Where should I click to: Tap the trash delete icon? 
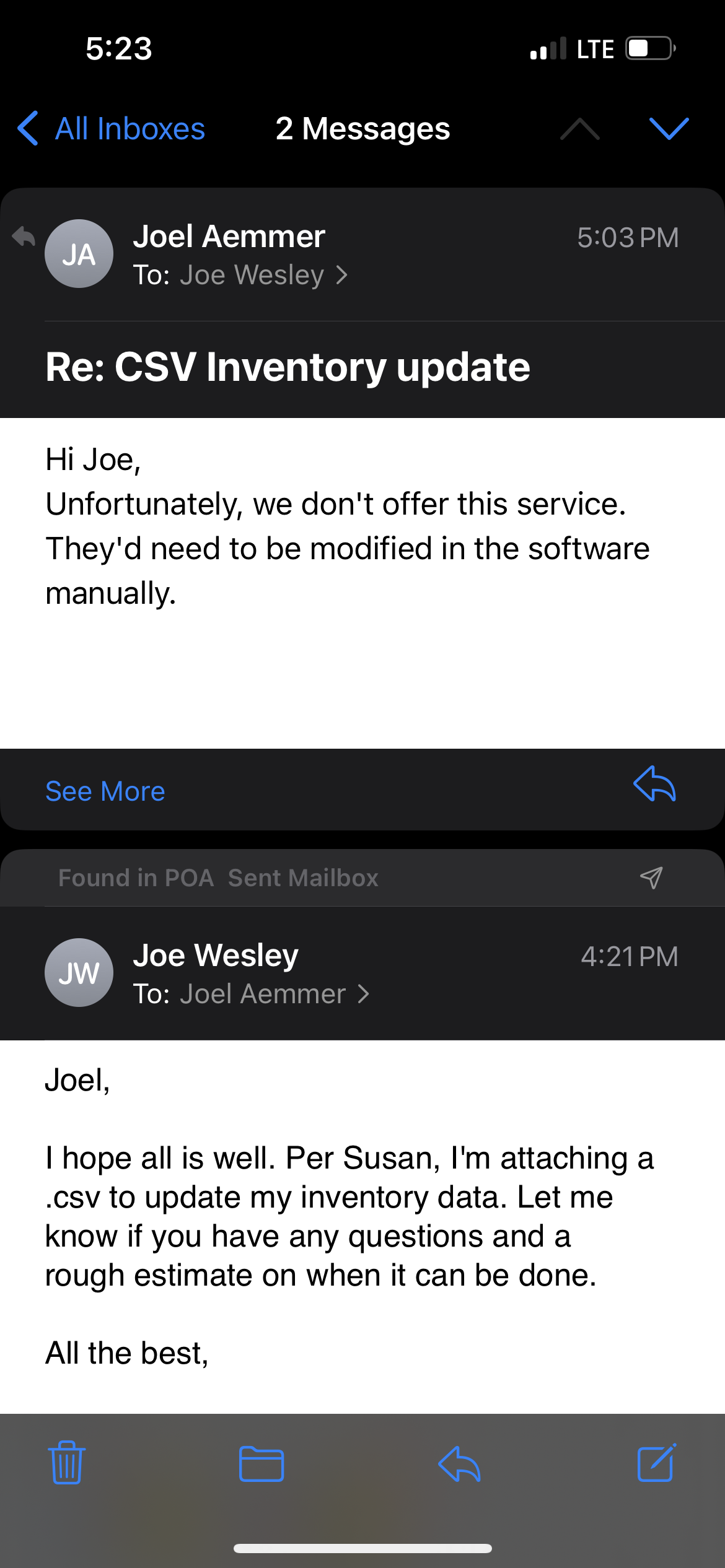67,1463
